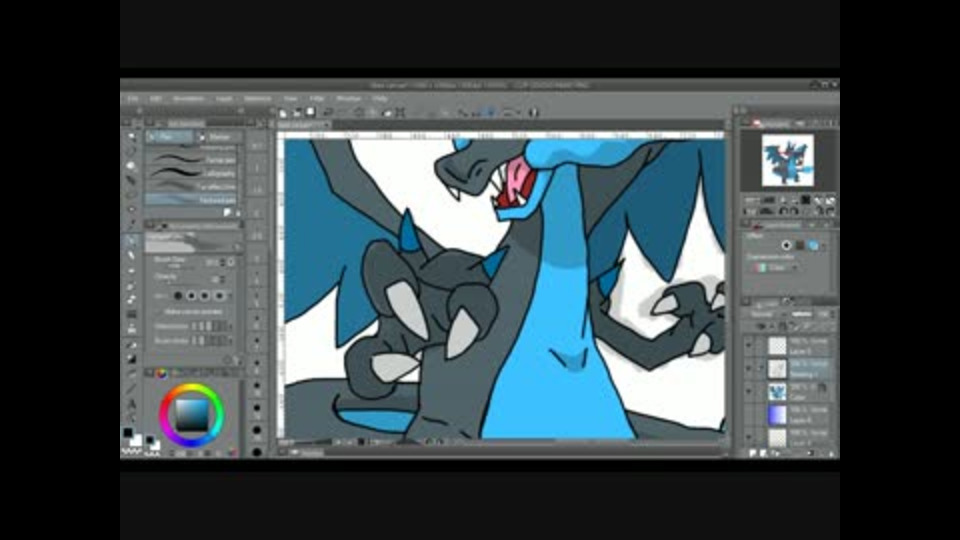Select the Eraser tool
Image resolution: width=960 pixels, height=540 pixels.
tap(131, 314)
